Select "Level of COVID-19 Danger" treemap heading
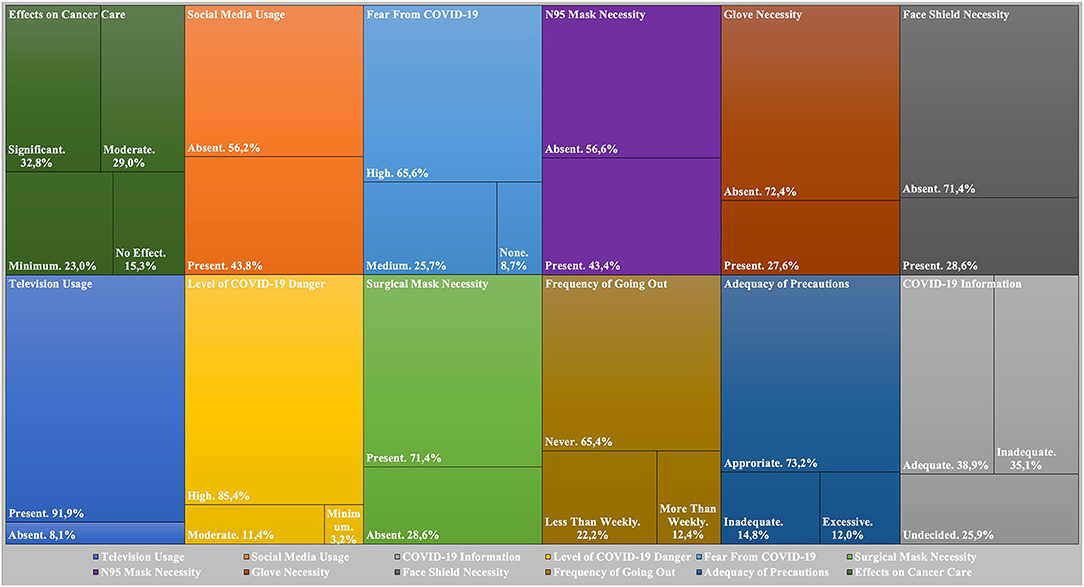Image resolution: width=1084 pixels, height=587 pixels. (x=256, y=284)
